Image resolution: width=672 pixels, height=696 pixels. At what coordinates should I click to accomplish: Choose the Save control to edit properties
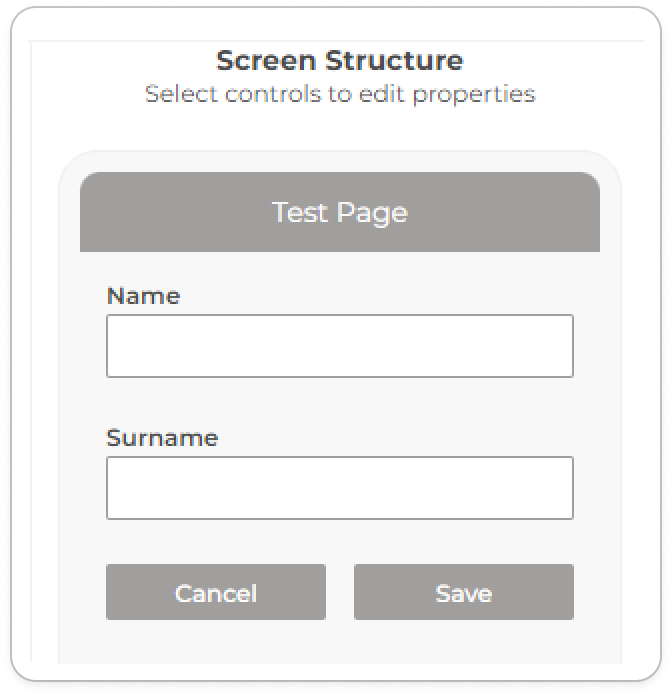click(463, 592)
